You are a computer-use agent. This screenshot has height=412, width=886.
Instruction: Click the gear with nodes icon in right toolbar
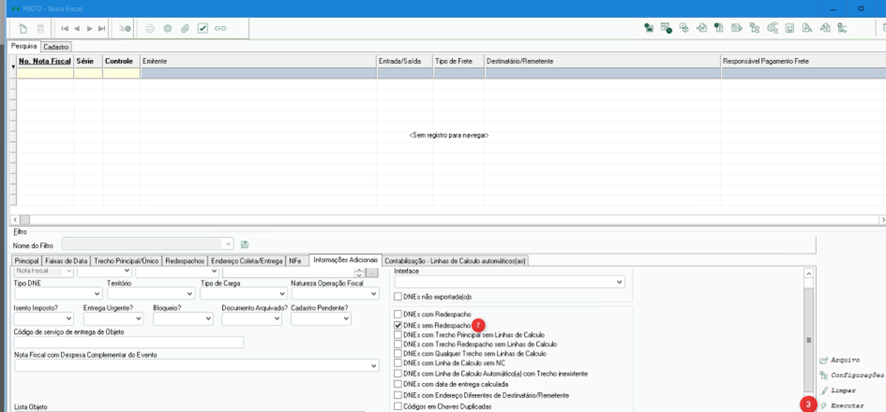(x=772, y=28)
